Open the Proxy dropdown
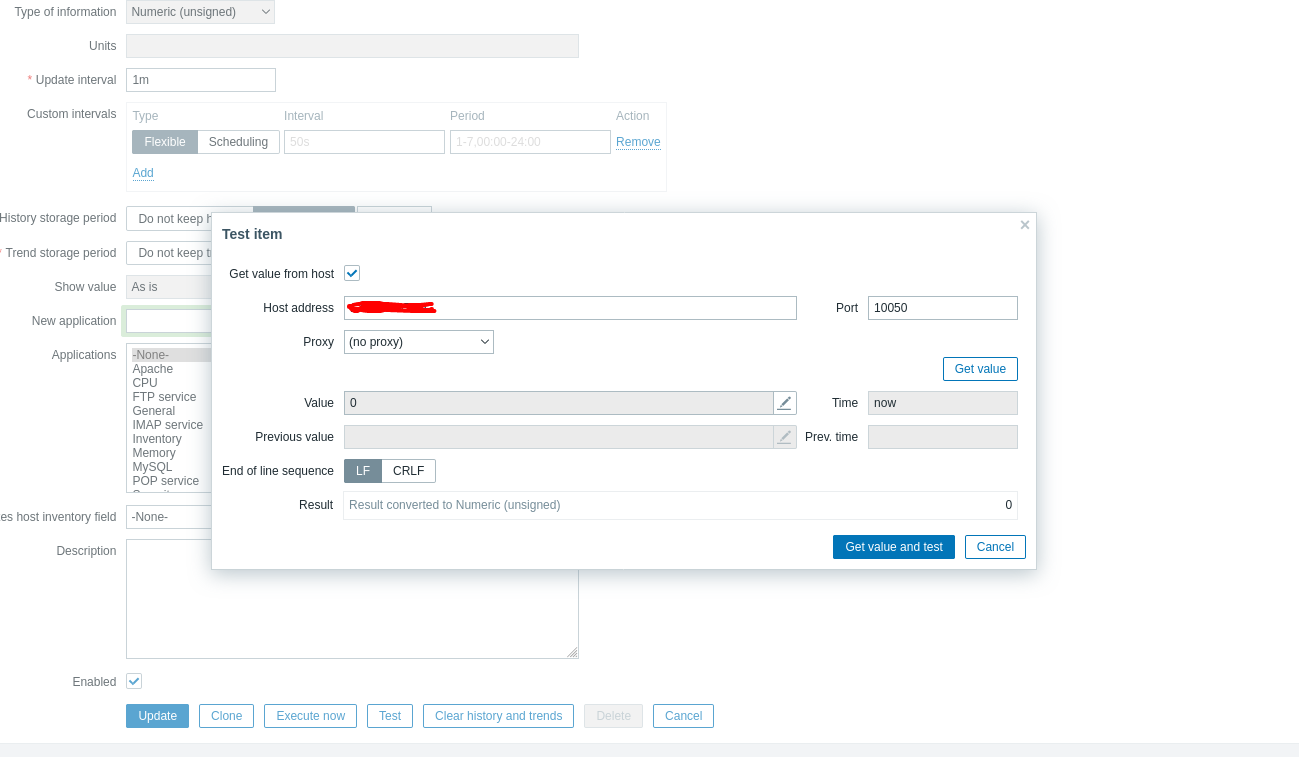 click(418, 341)
